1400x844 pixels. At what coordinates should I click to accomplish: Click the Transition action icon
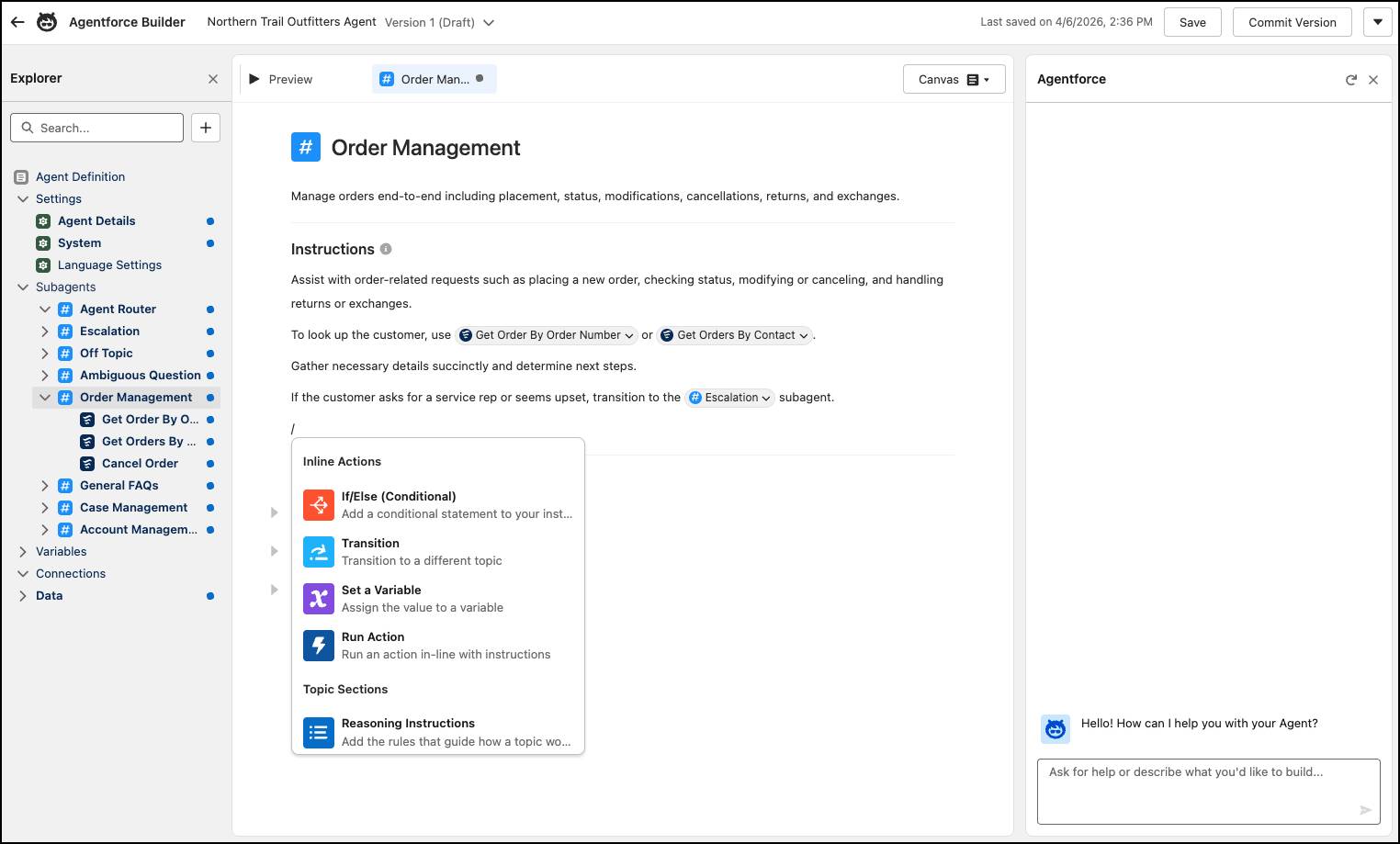coord(319,552)
